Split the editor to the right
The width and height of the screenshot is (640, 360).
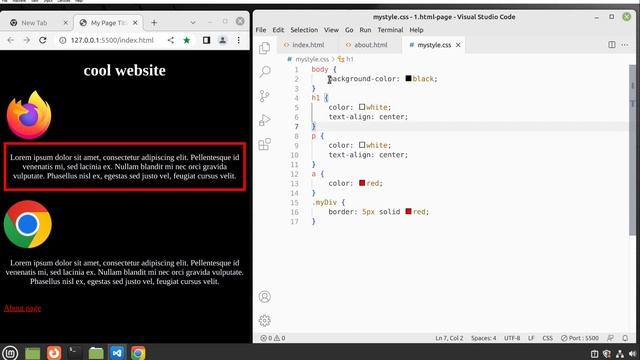611,44
